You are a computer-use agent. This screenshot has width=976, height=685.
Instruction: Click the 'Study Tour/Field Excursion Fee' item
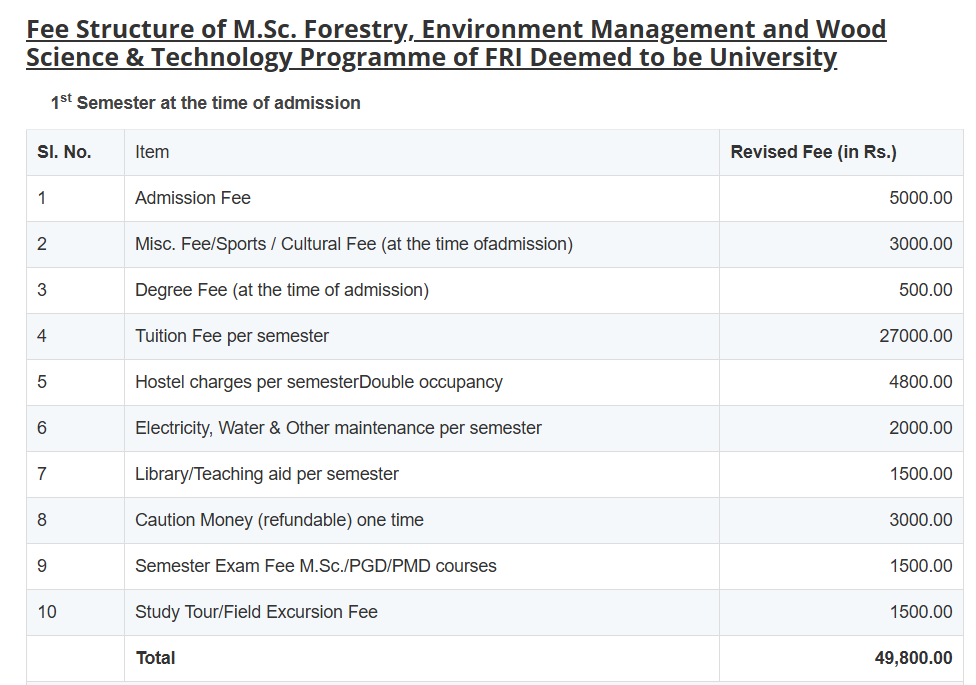click(x=256, y=612)
